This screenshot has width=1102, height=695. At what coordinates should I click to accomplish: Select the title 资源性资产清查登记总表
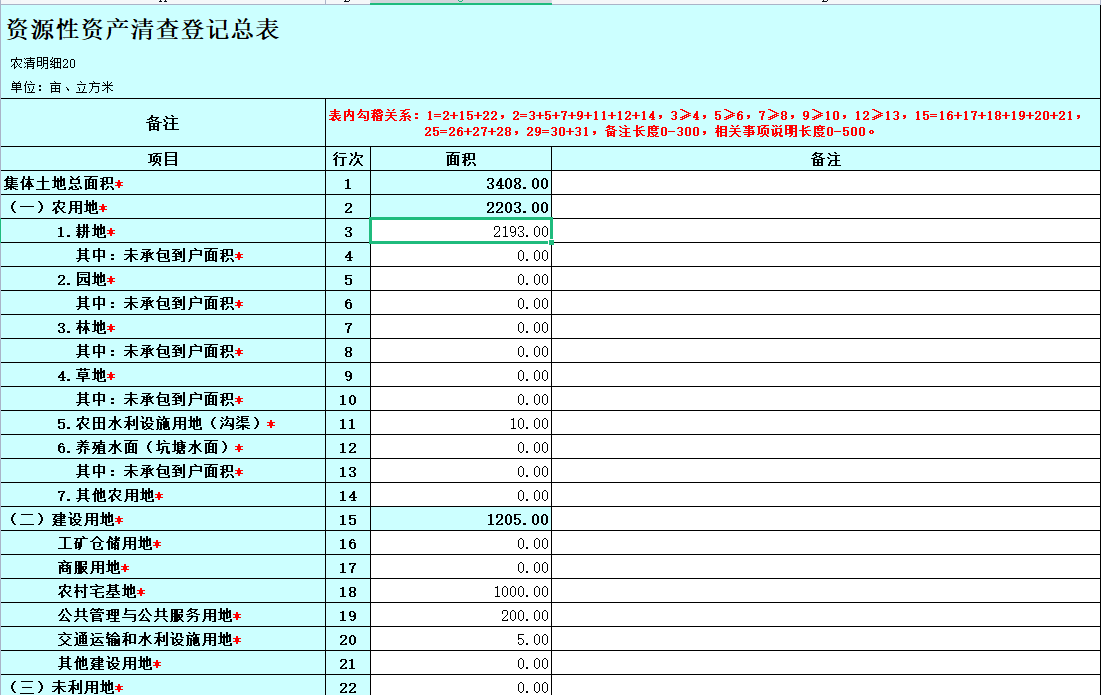pyautogui.click(x=143, y=29)
